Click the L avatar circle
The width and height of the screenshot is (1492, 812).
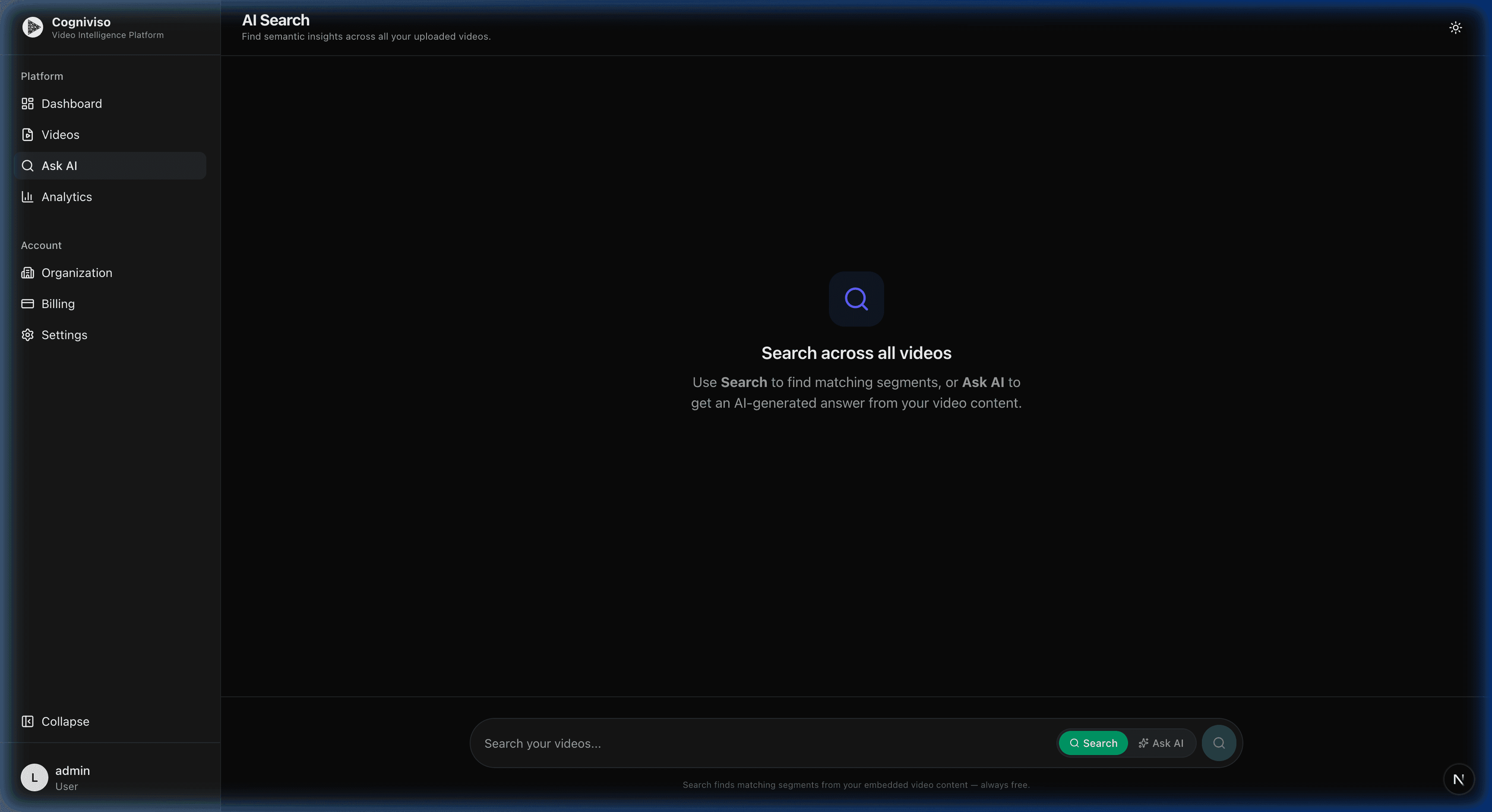[34, 778]
